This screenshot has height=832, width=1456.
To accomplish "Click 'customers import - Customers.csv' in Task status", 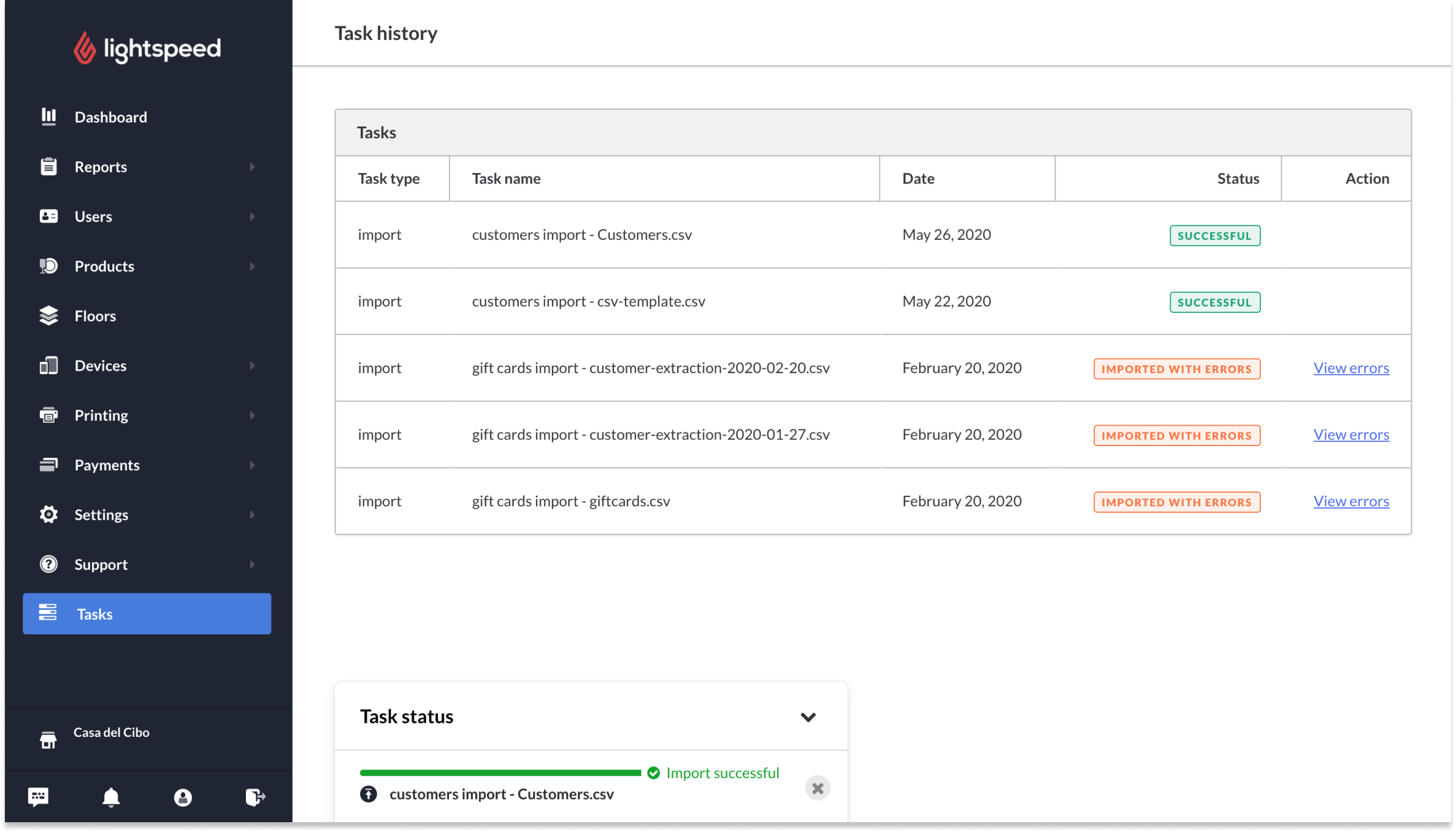I will [x=501, y=794].
